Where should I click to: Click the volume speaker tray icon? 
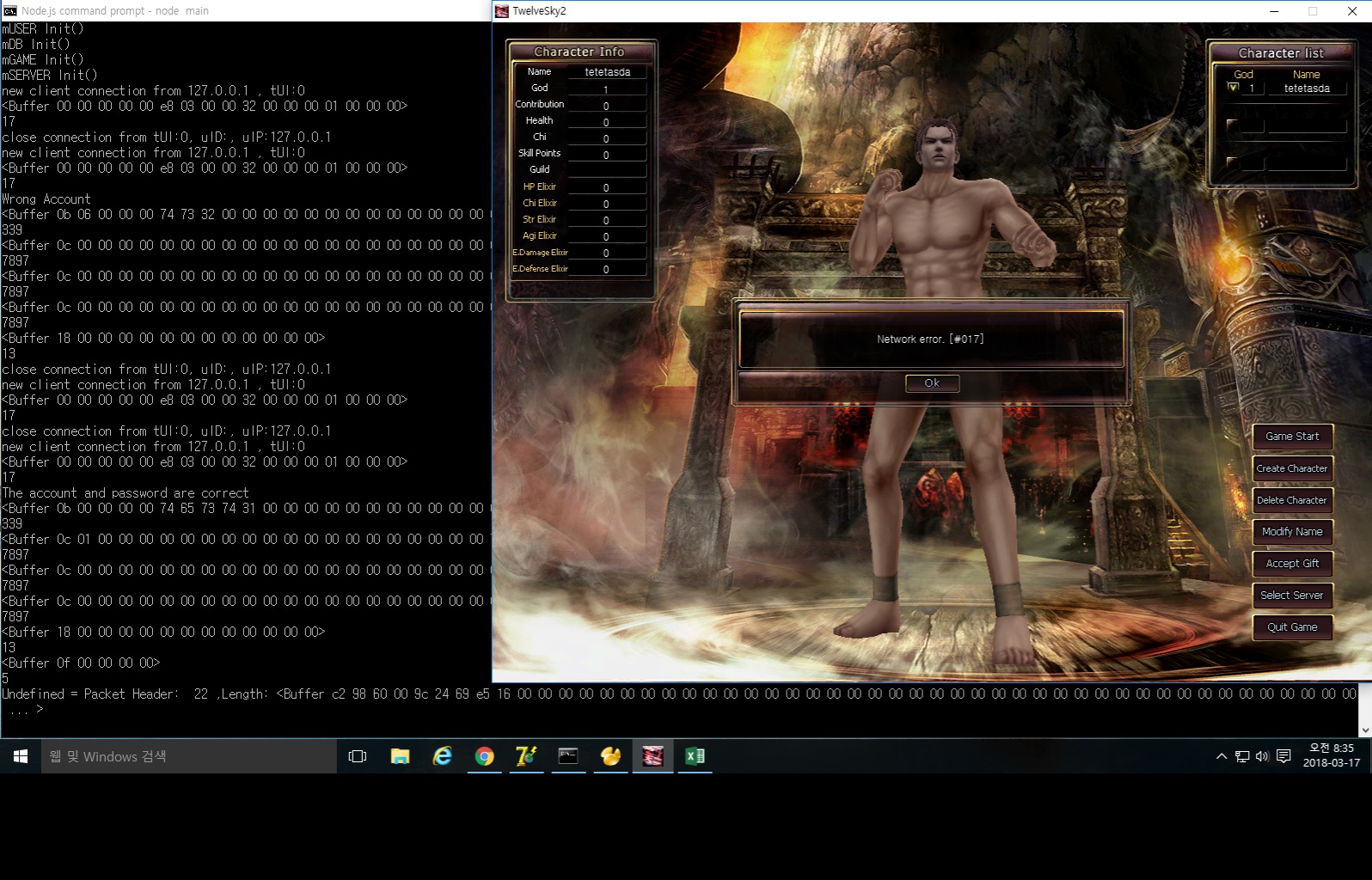tap(1262, 756)
